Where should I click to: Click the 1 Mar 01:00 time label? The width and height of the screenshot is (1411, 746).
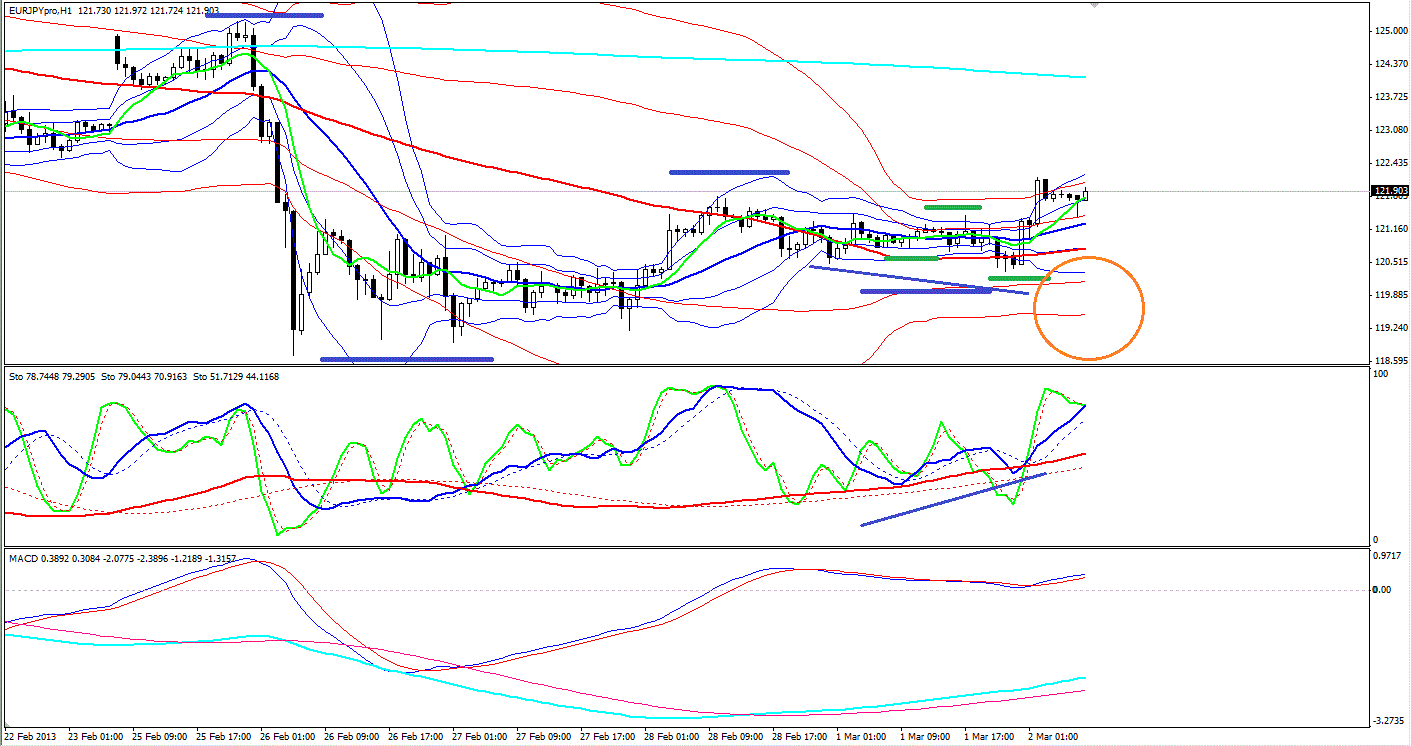tap(863, 737)
